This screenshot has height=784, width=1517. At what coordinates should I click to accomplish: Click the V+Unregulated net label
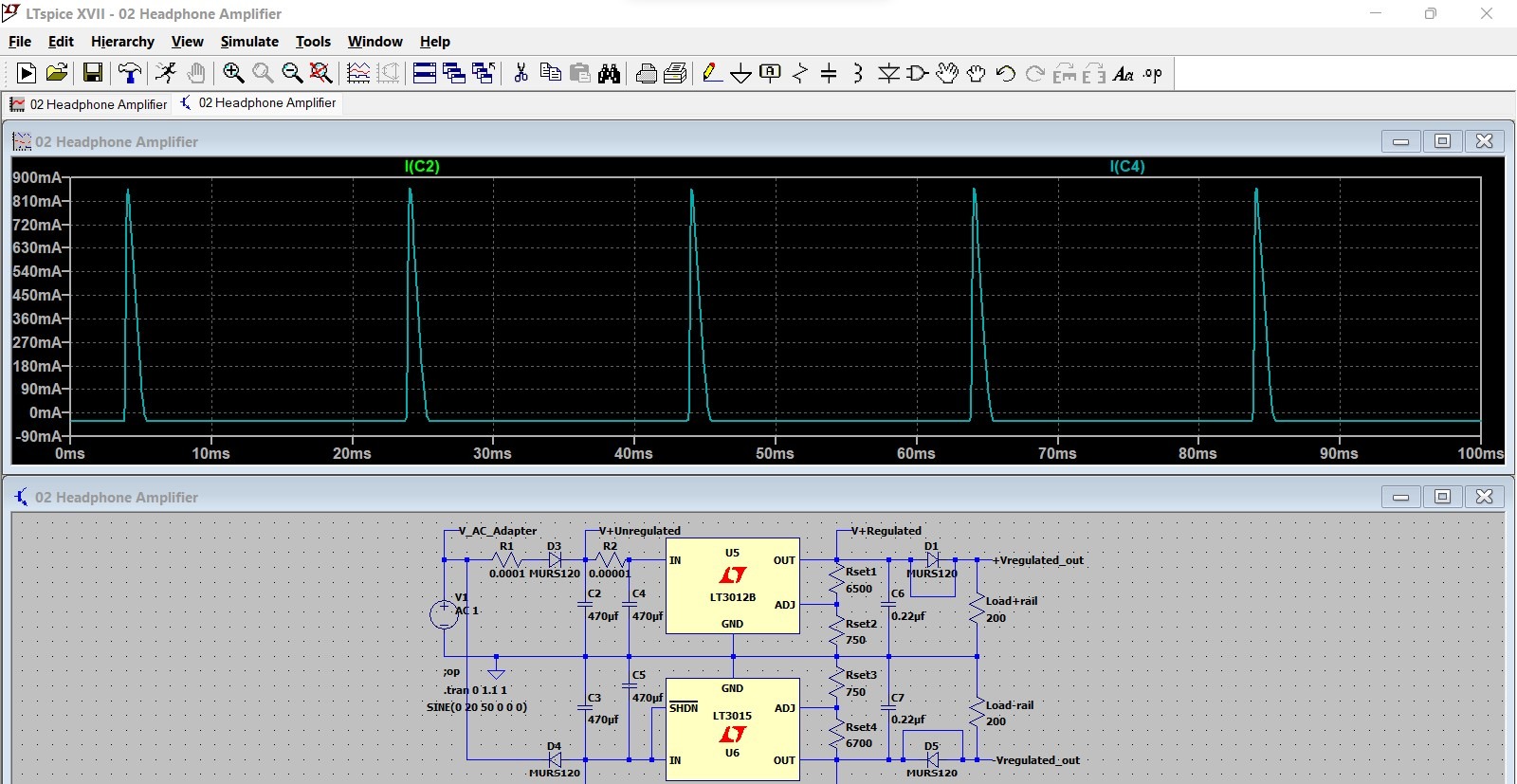640,531
